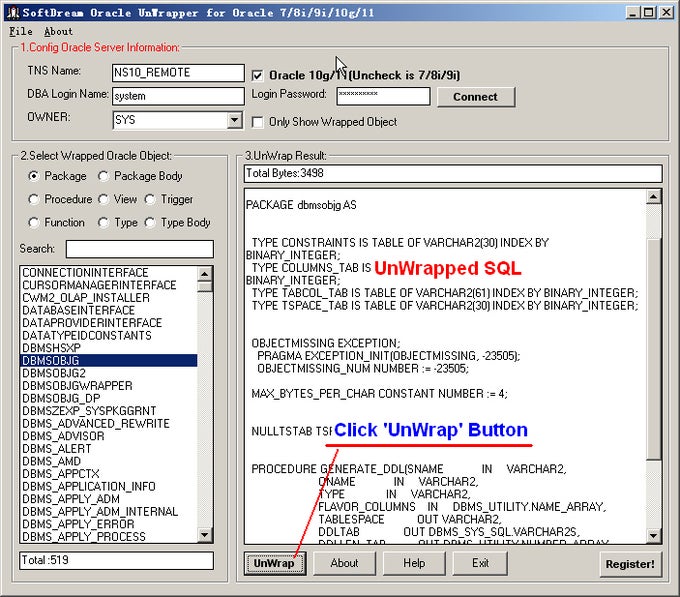Click the Search text box

[x=139, y=249]
